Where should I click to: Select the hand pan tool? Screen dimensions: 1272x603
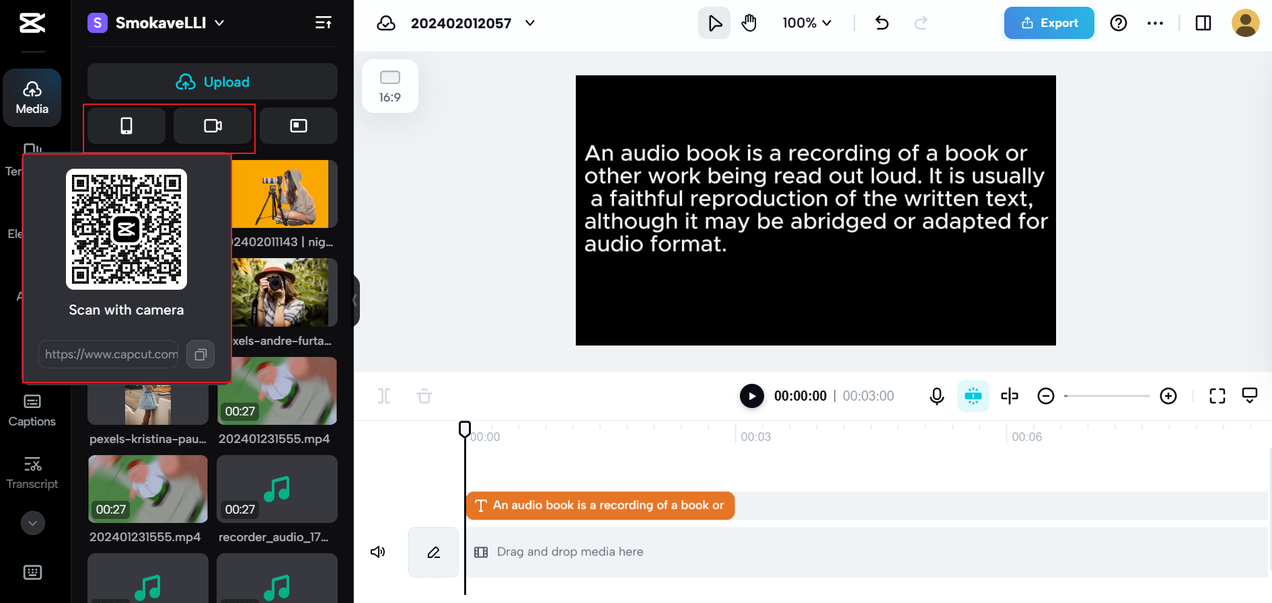[x=749, y=23]
